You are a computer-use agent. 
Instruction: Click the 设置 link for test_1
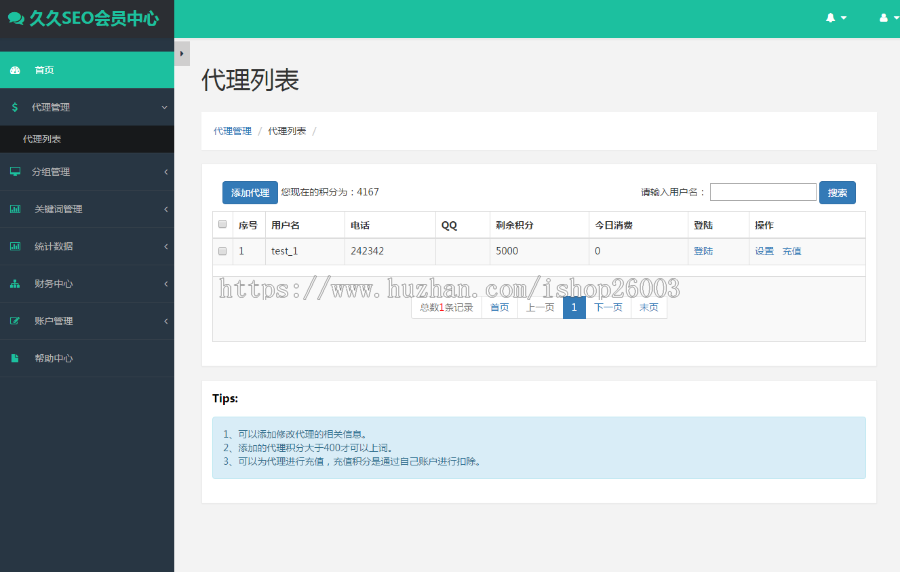pyautogui.click(x=764, y=251)
